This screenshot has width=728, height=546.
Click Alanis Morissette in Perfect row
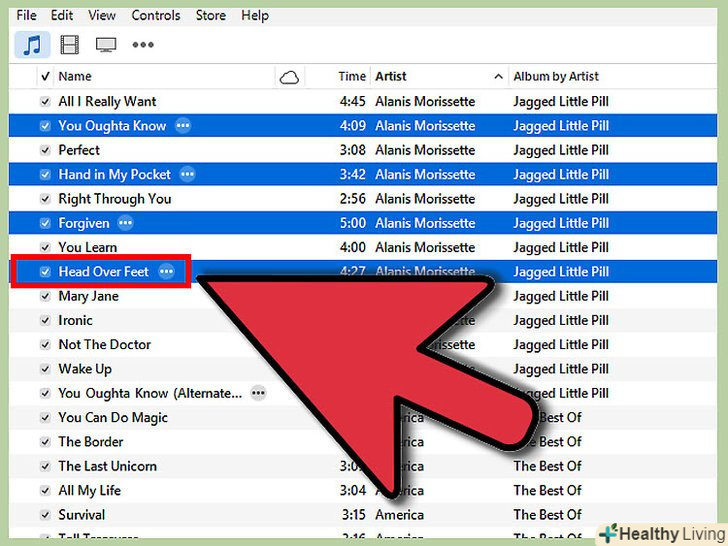pyautogui.click(x=425, y=150)
